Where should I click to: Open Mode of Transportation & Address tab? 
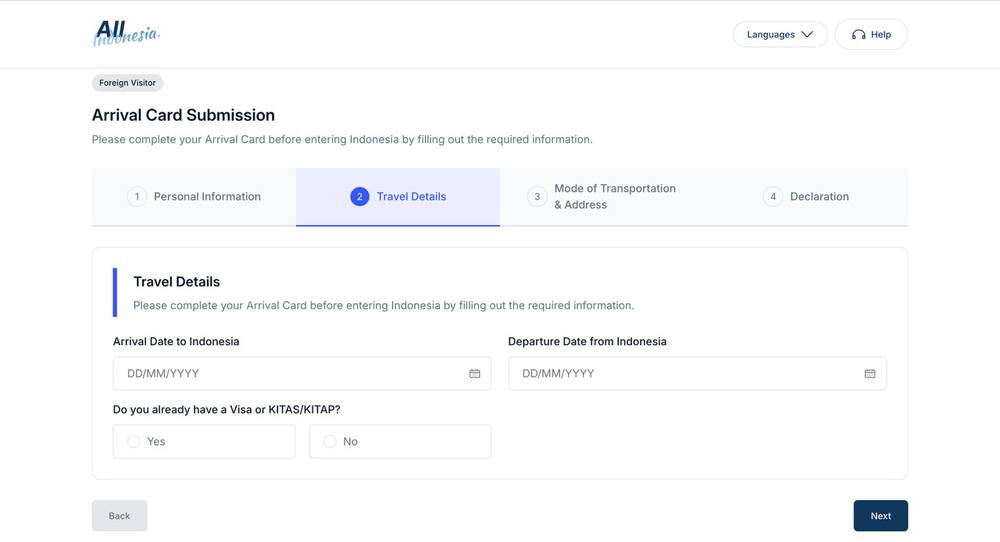[x=614, y=197]
